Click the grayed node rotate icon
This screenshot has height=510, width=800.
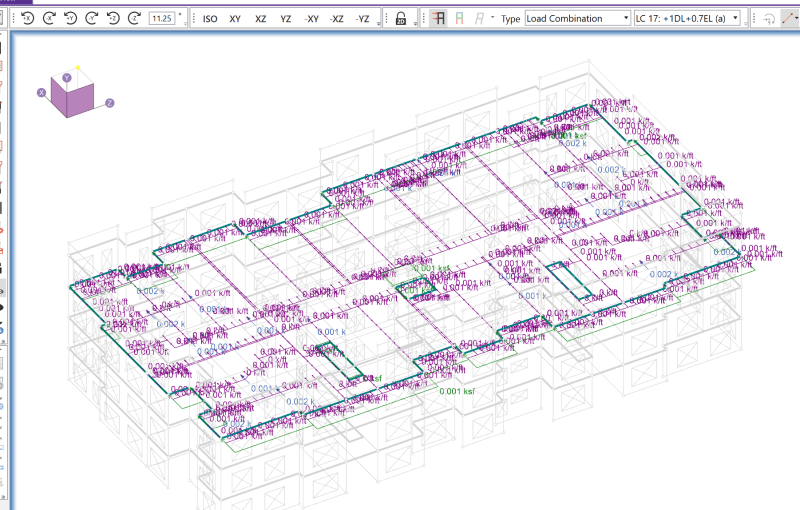click(769, 18)
